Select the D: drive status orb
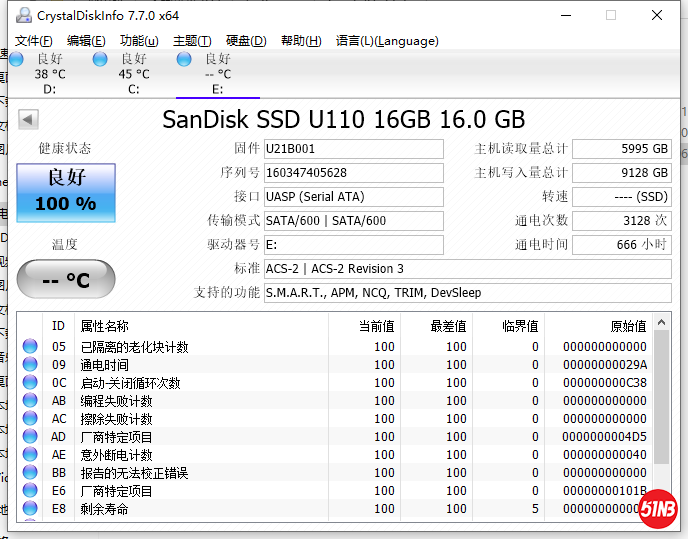Image resolution: width=688 pixels, height=539 pixels. click(x=16, y=60)
